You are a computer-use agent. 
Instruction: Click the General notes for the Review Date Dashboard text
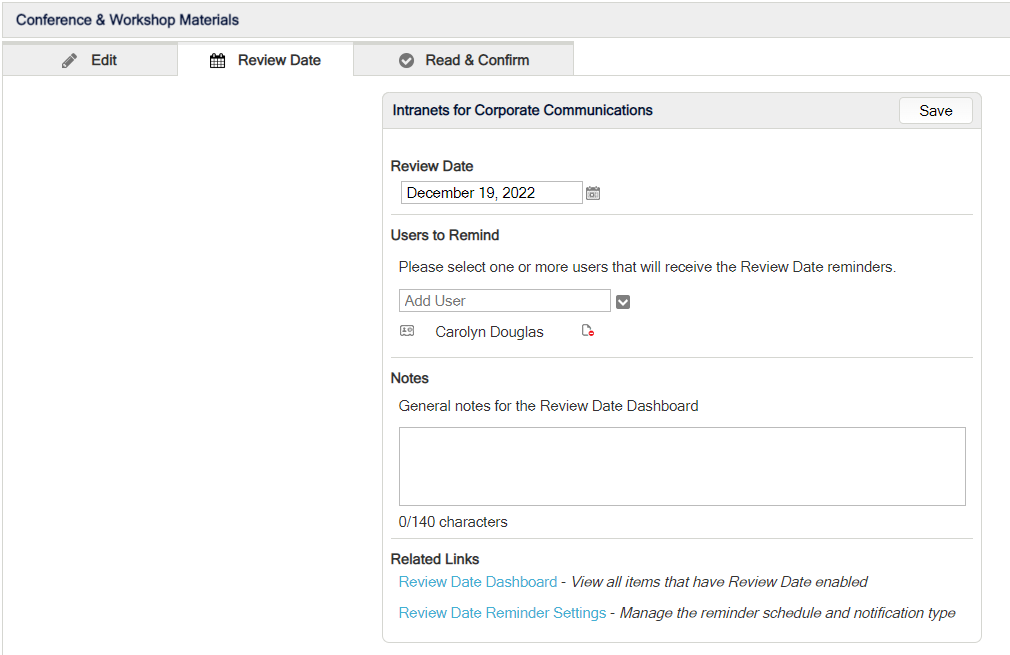point(548,406)
